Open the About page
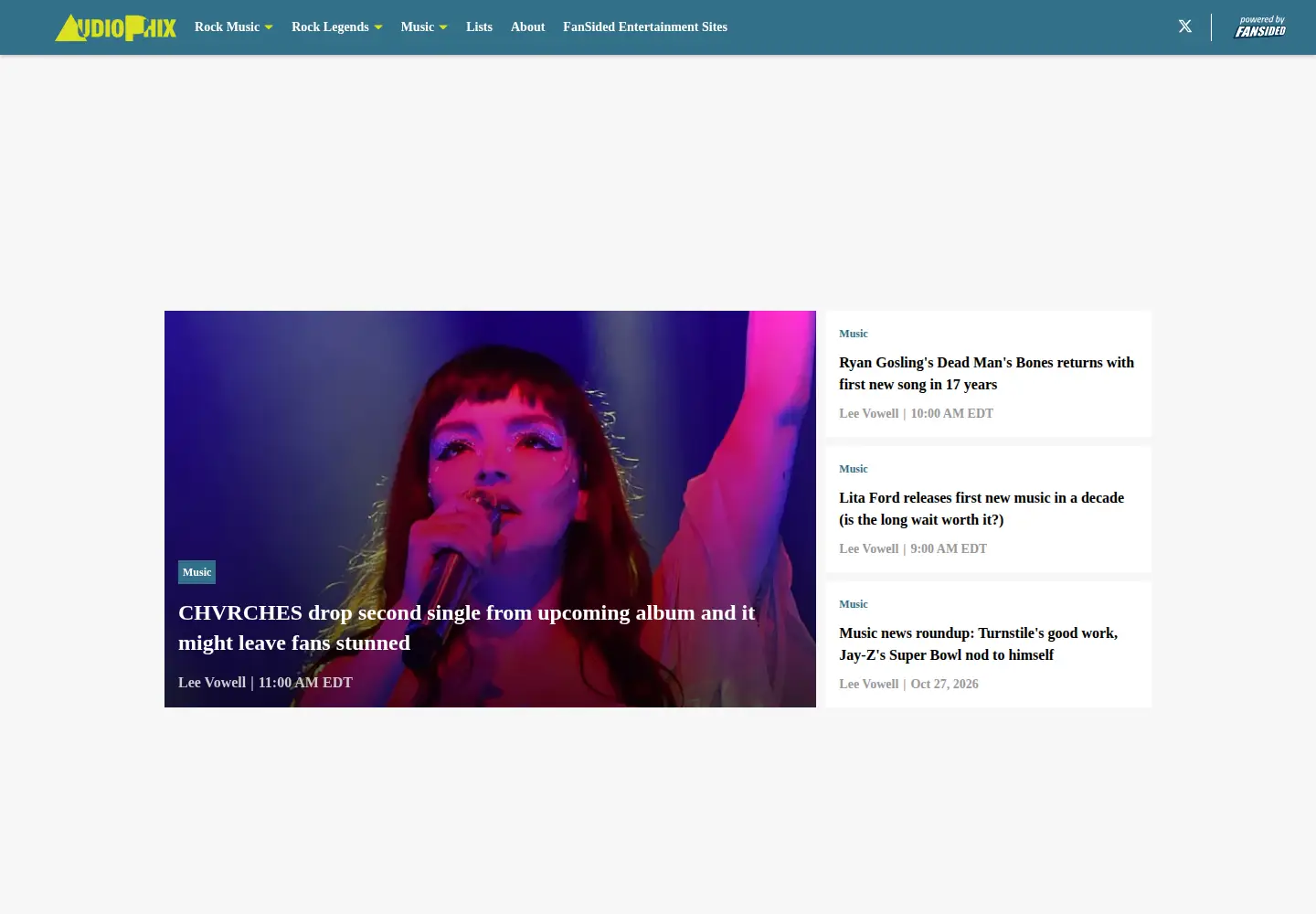This screenshot has width=1316, height=914. [527, 27]
